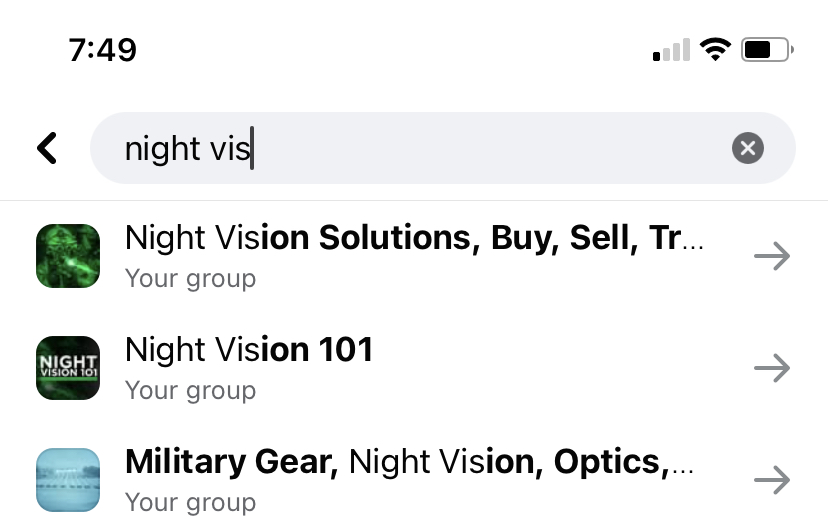Tap 'Your group' under Night Vision Solutions

pyautogui.click(x=190, y=279)
